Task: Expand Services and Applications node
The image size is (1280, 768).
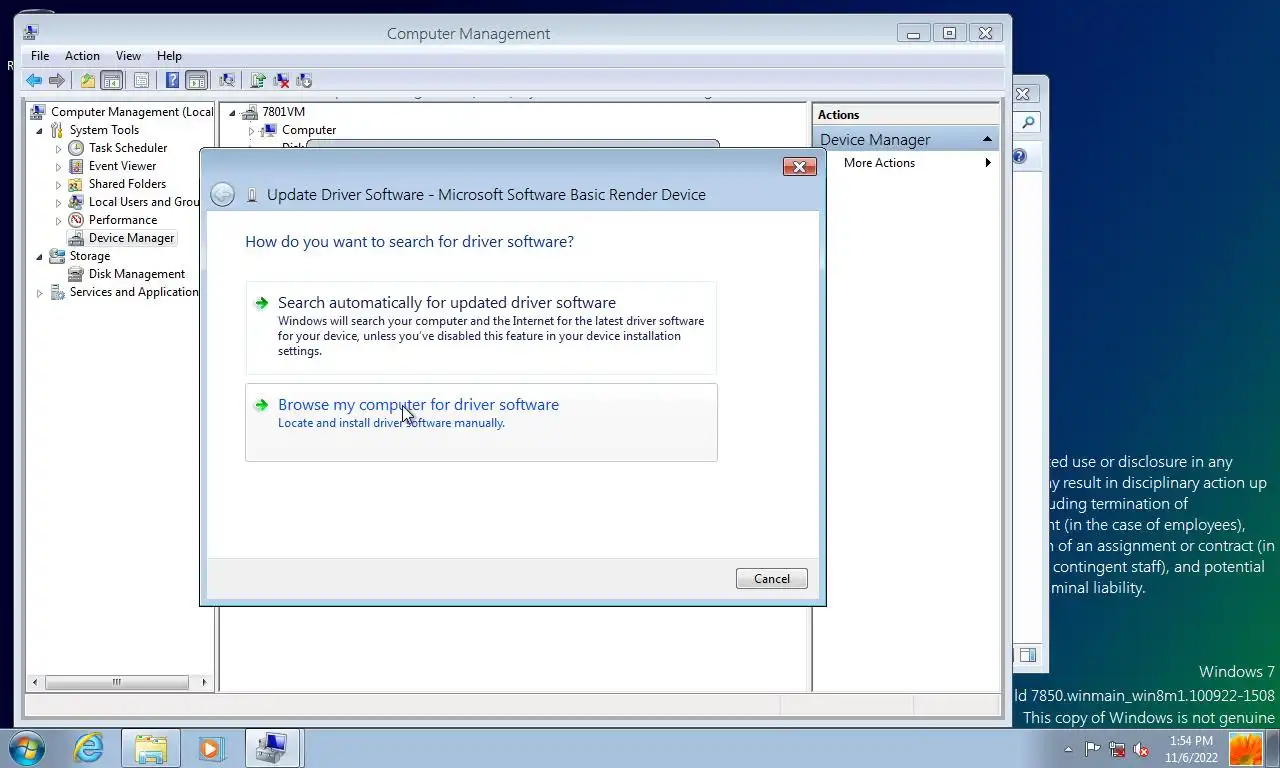Action: point(40,292)
